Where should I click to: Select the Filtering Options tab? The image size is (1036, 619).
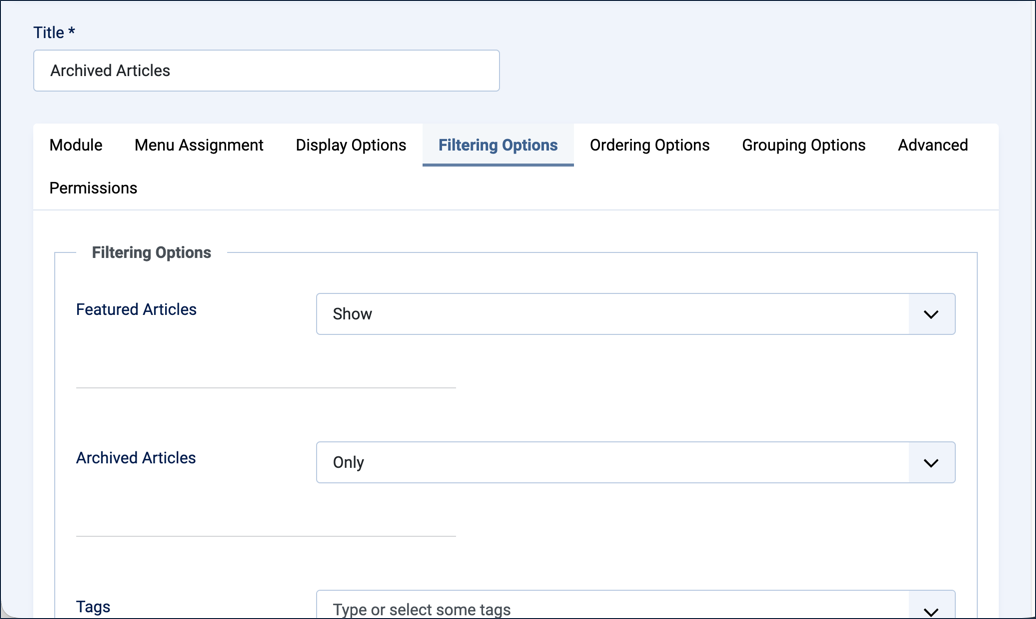point(498,145)
